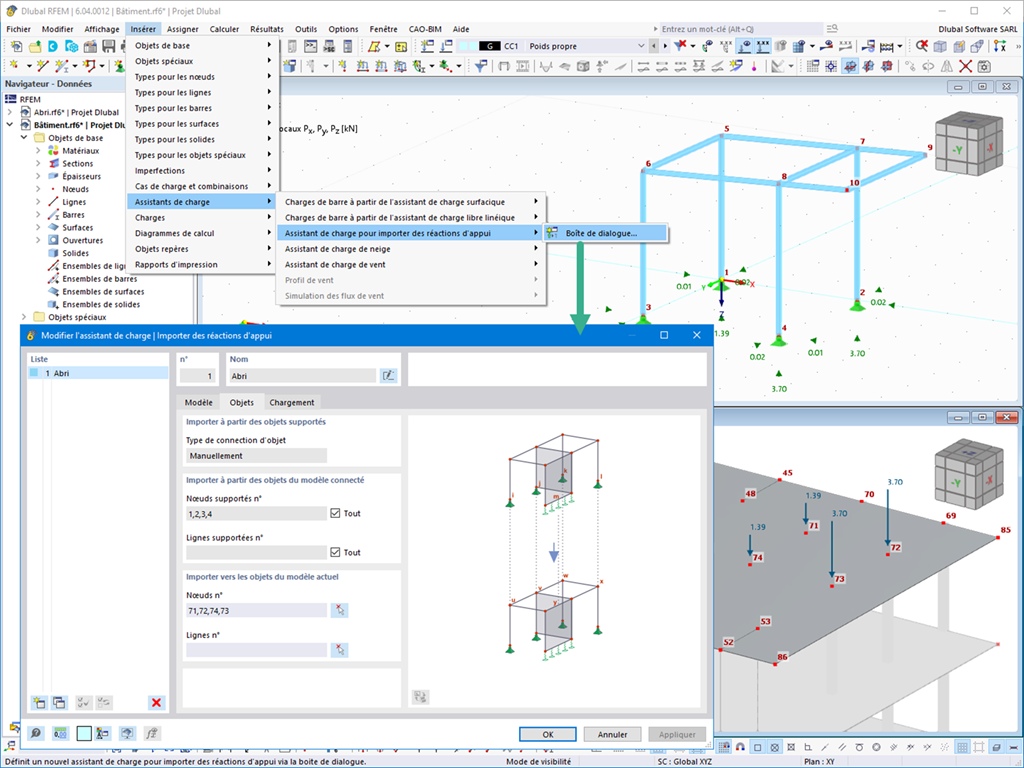Click the light blue color swatch in dialog footer
This screenshot has width=1024, height=768.
(x=84, y=733)
